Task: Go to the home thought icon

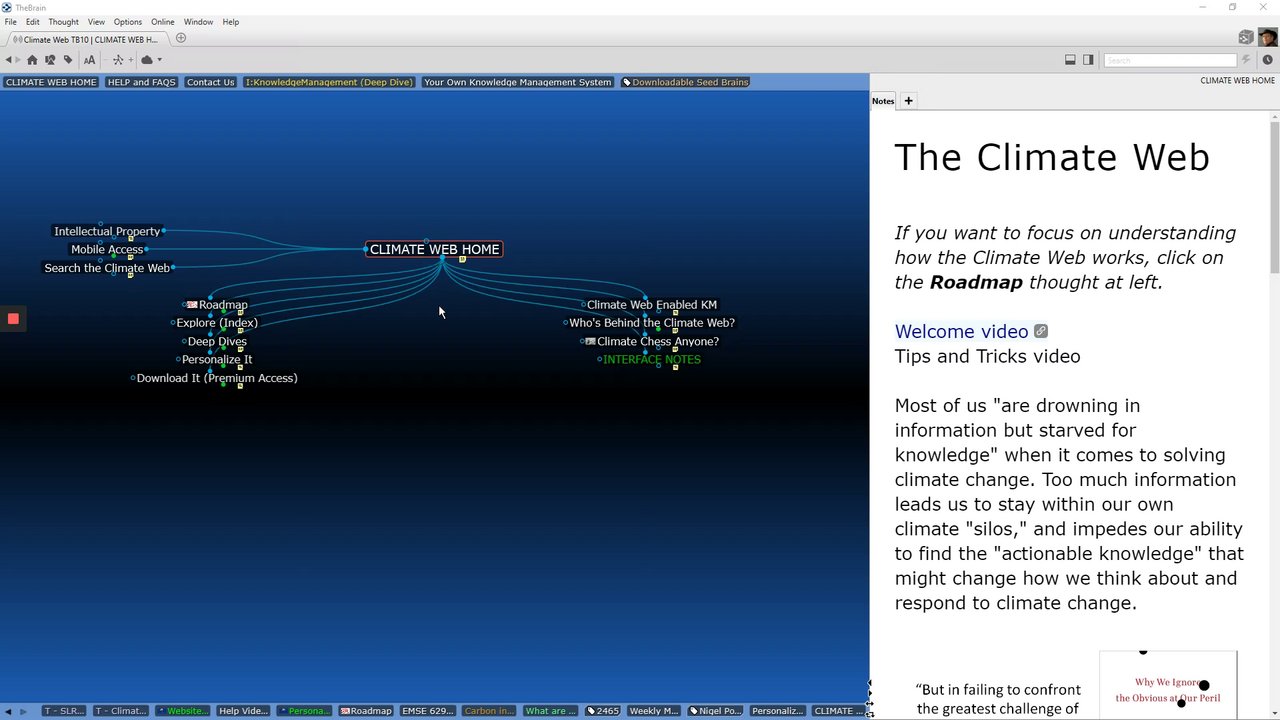Action: point(32,60)
